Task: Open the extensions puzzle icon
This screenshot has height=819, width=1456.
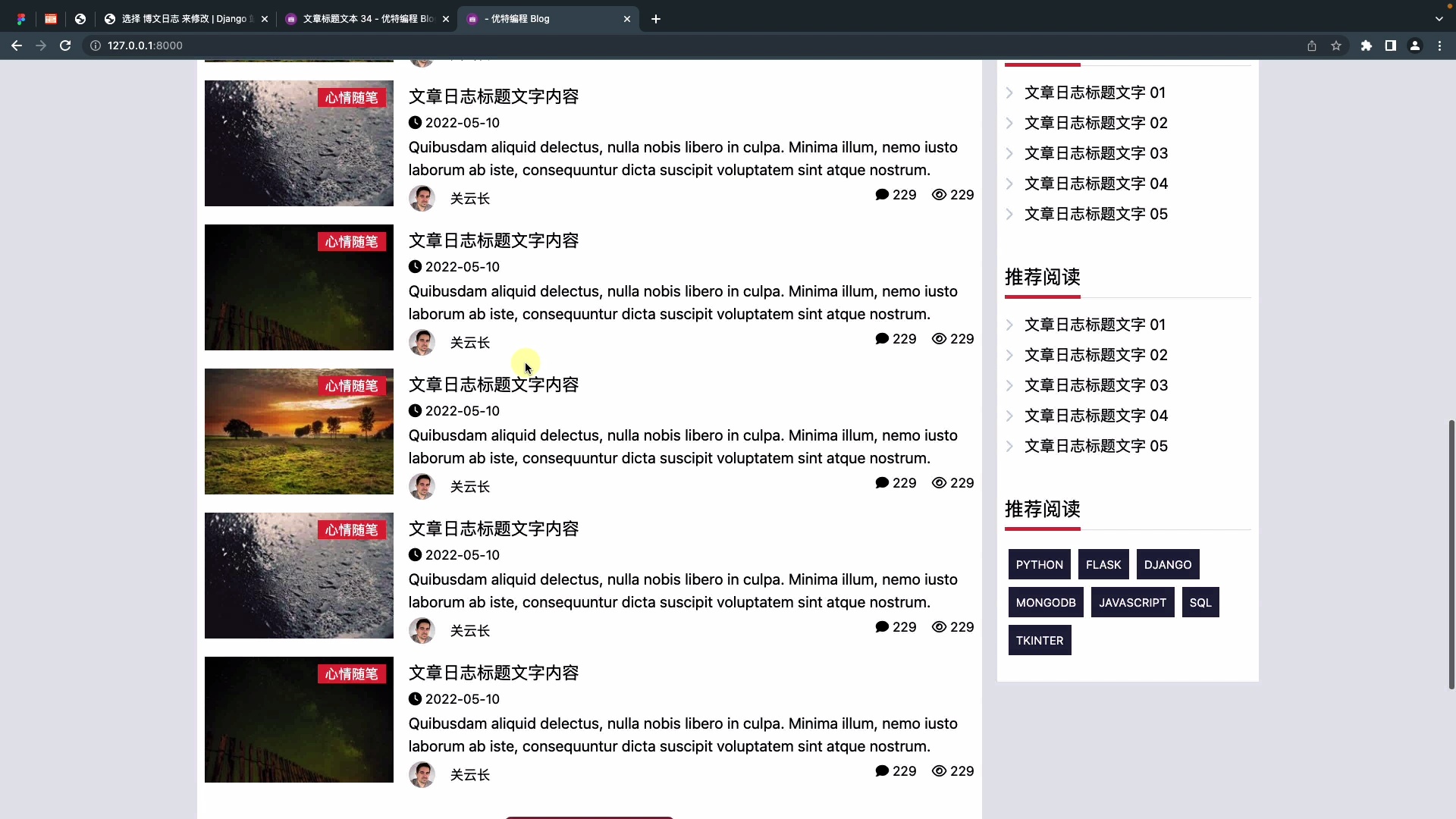Action: click(1367, 45)
